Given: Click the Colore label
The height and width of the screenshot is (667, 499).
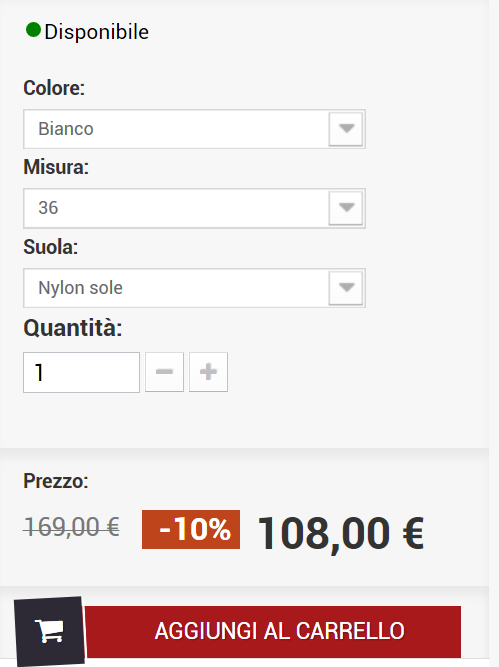Looking at the screenshot, I should (54, 88).
